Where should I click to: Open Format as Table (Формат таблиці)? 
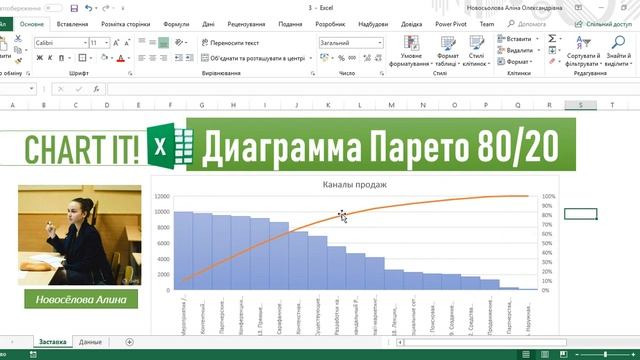tap(448, 51)
